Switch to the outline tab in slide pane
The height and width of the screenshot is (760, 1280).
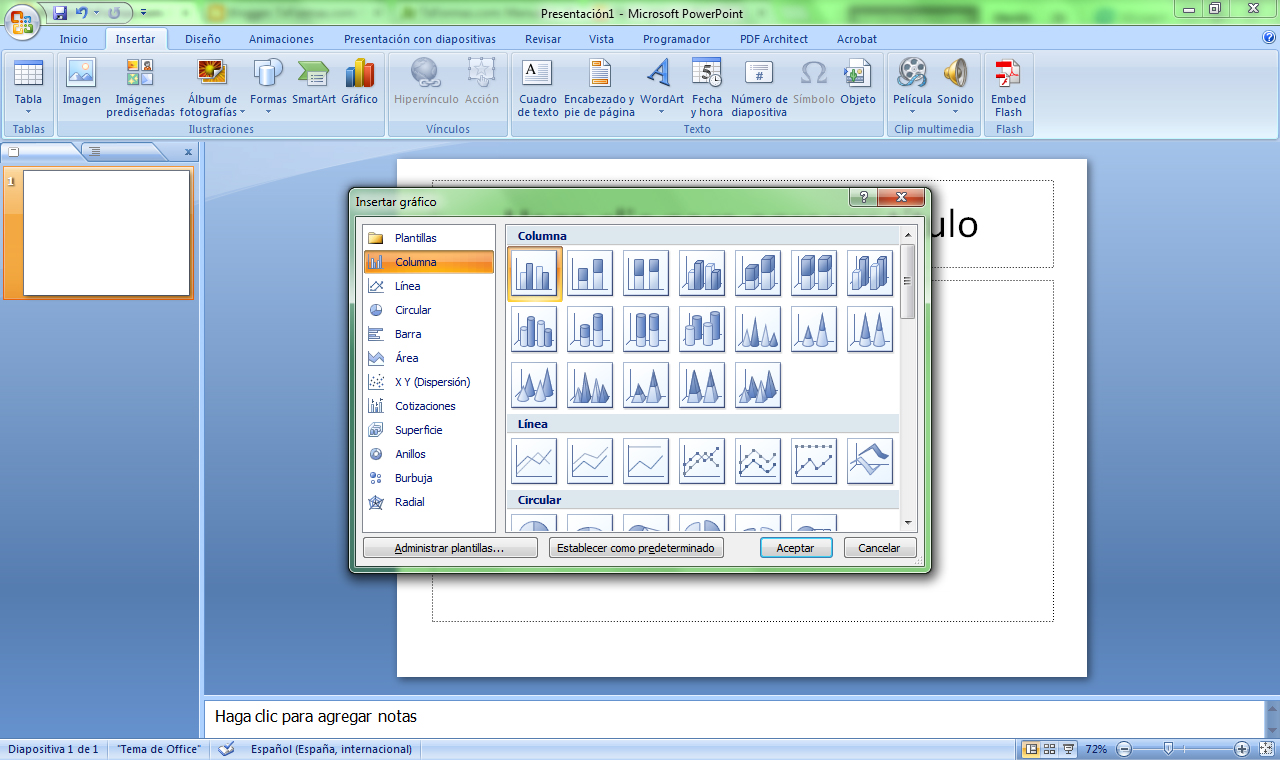point(95,151)
